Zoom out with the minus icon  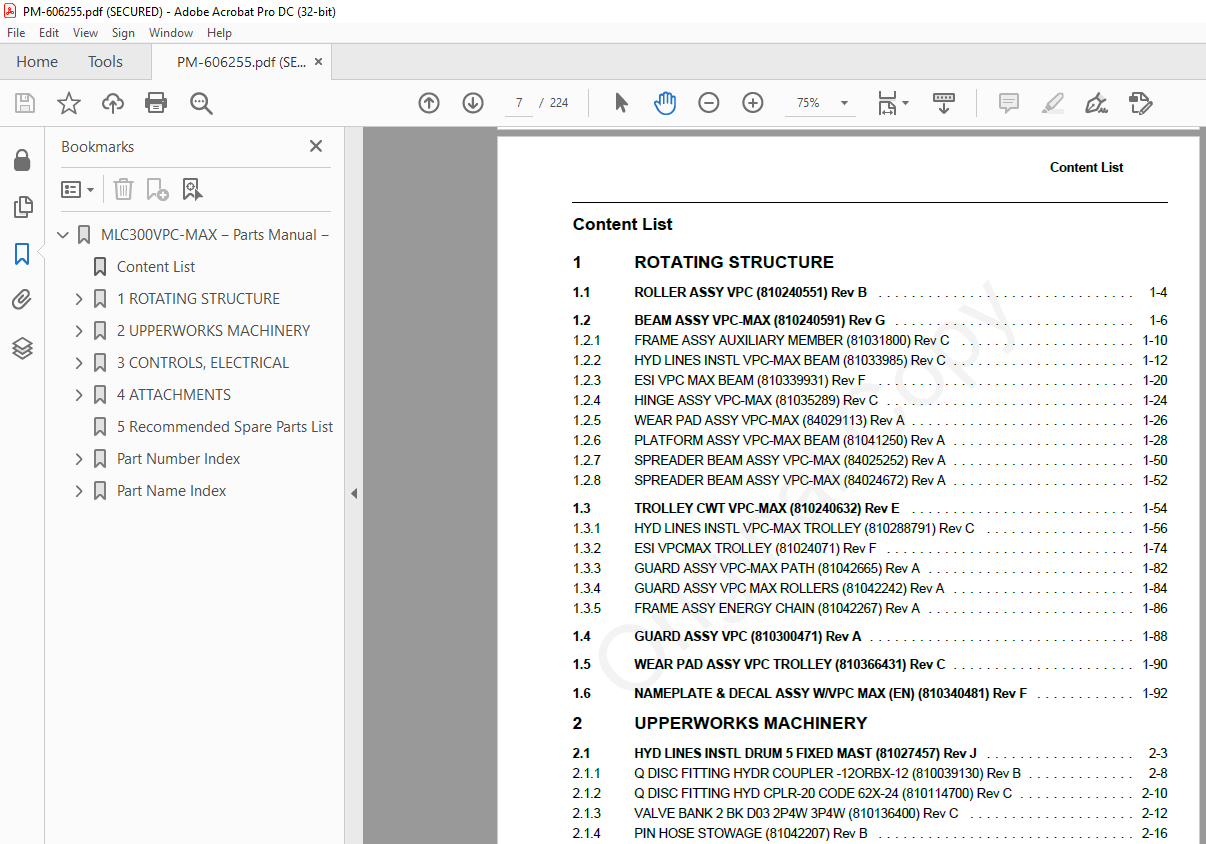tap(709, 103)
